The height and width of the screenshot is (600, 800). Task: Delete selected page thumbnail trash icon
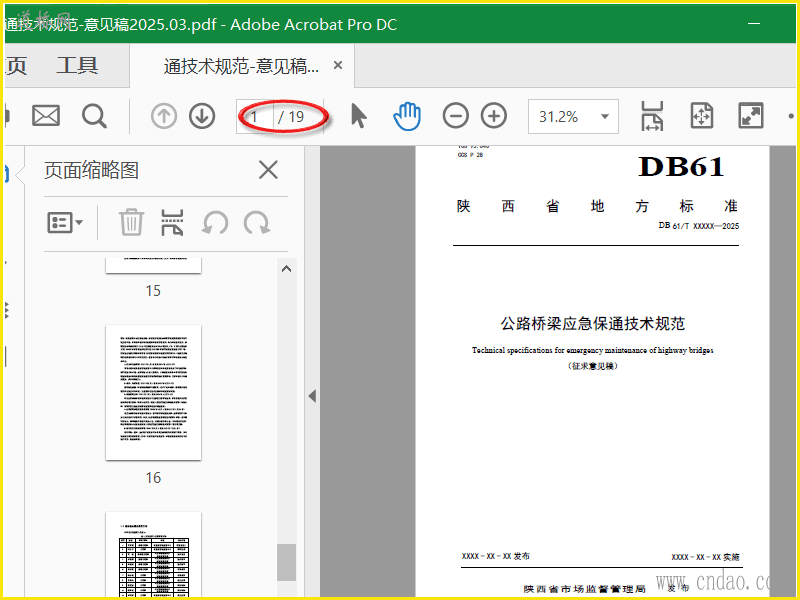tap(131, 222)
